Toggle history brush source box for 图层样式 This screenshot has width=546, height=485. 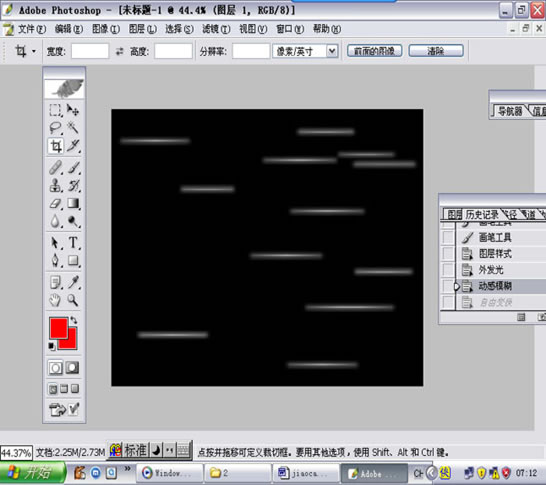coord(448,253)
